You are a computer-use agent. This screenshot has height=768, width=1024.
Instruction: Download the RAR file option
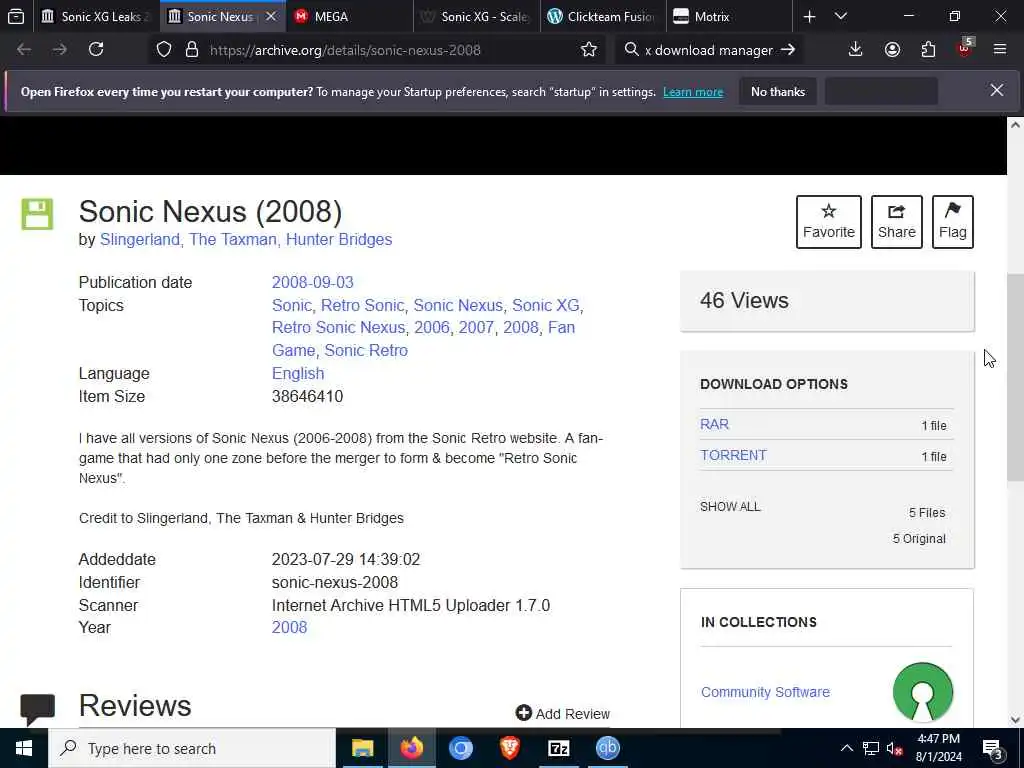(714, 424)
